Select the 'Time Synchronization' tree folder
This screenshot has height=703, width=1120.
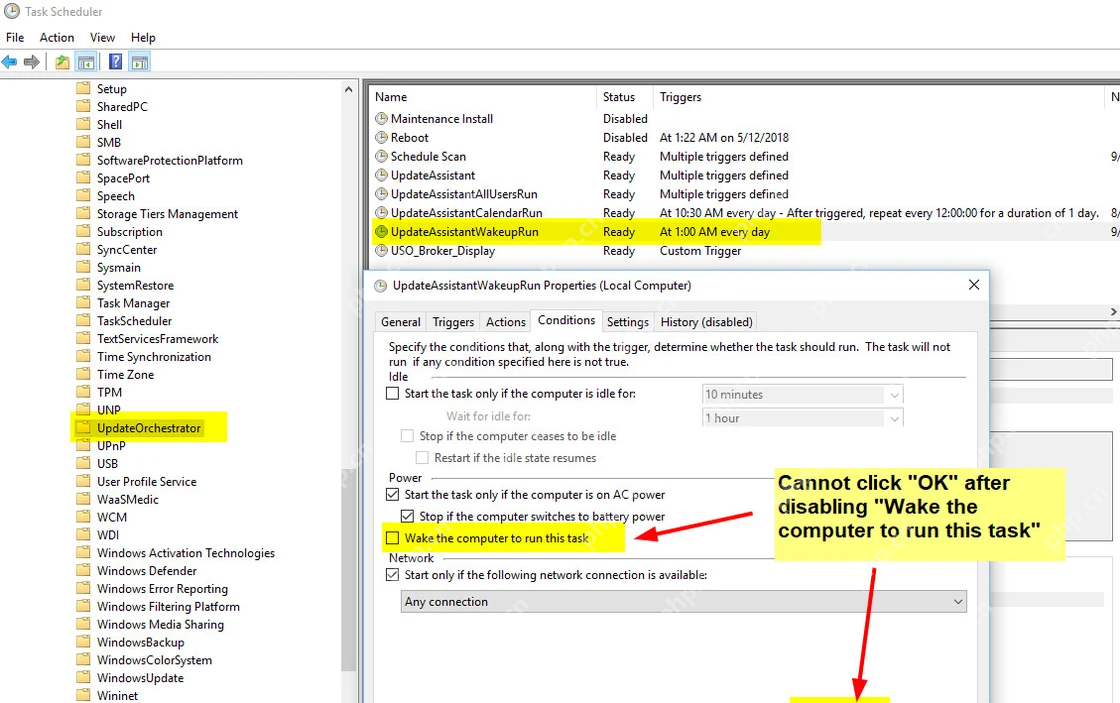[154, 357]
